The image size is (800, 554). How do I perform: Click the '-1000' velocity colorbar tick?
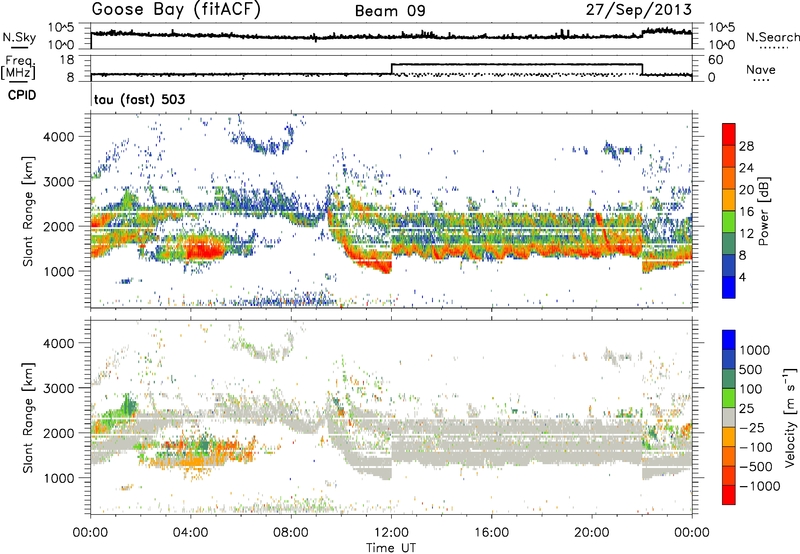coord(759,486)
